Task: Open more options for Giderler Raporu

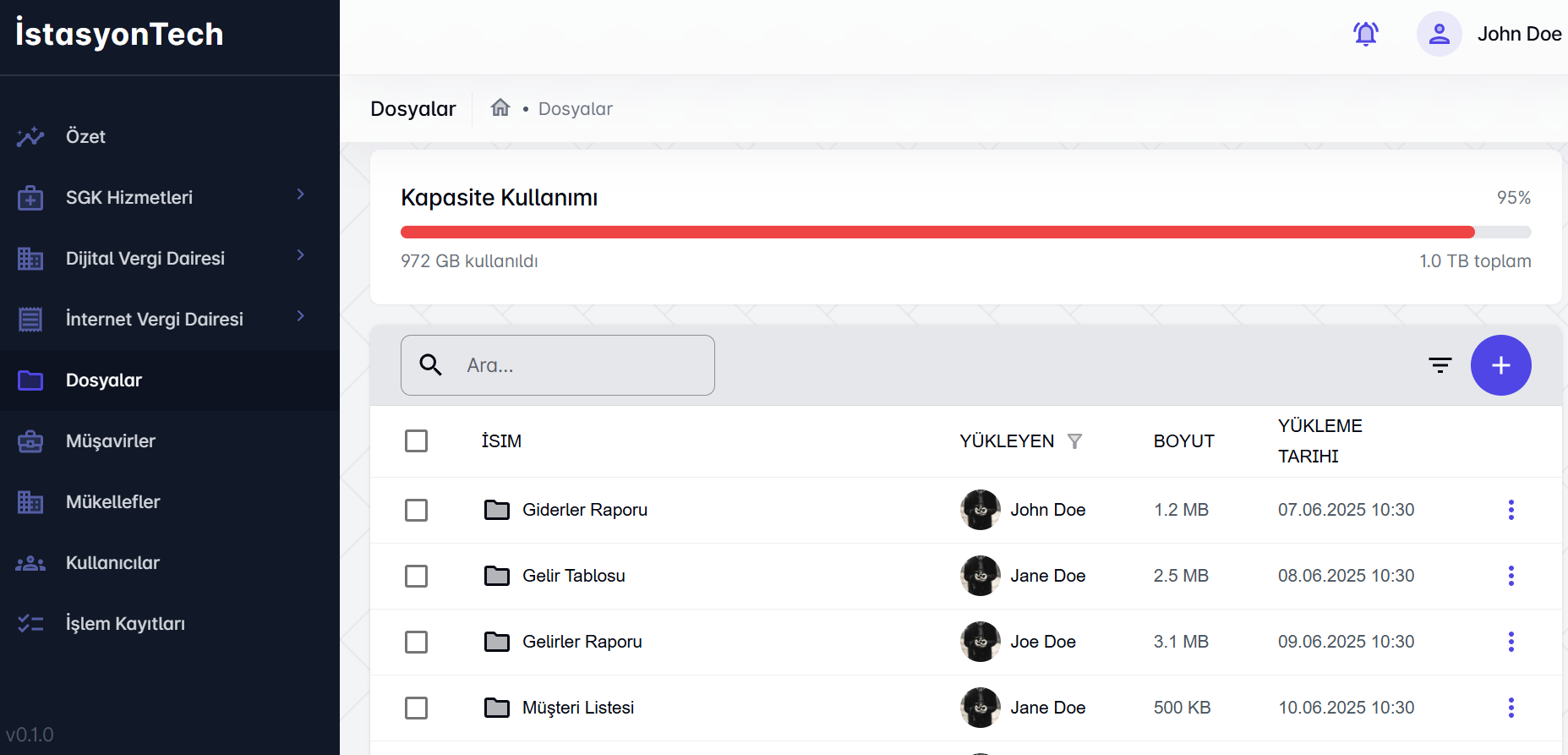Action: [x=1511, y=510]
